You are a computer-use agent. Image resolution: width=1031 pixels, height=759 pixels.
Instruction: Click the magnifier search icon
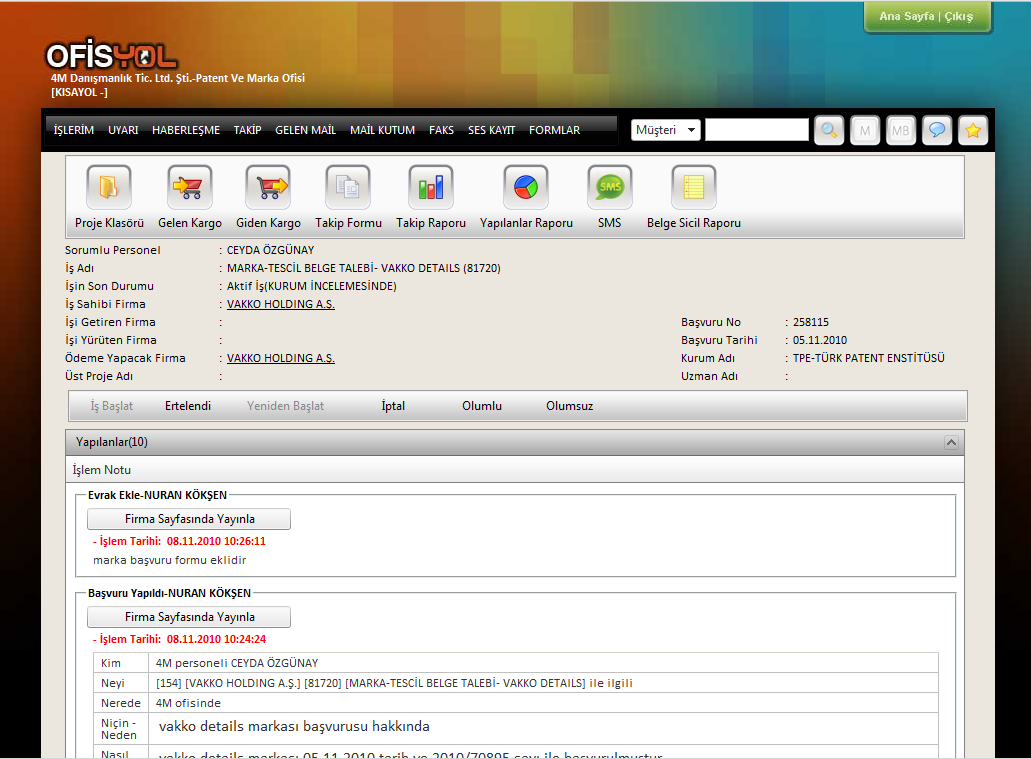[829, 131]
